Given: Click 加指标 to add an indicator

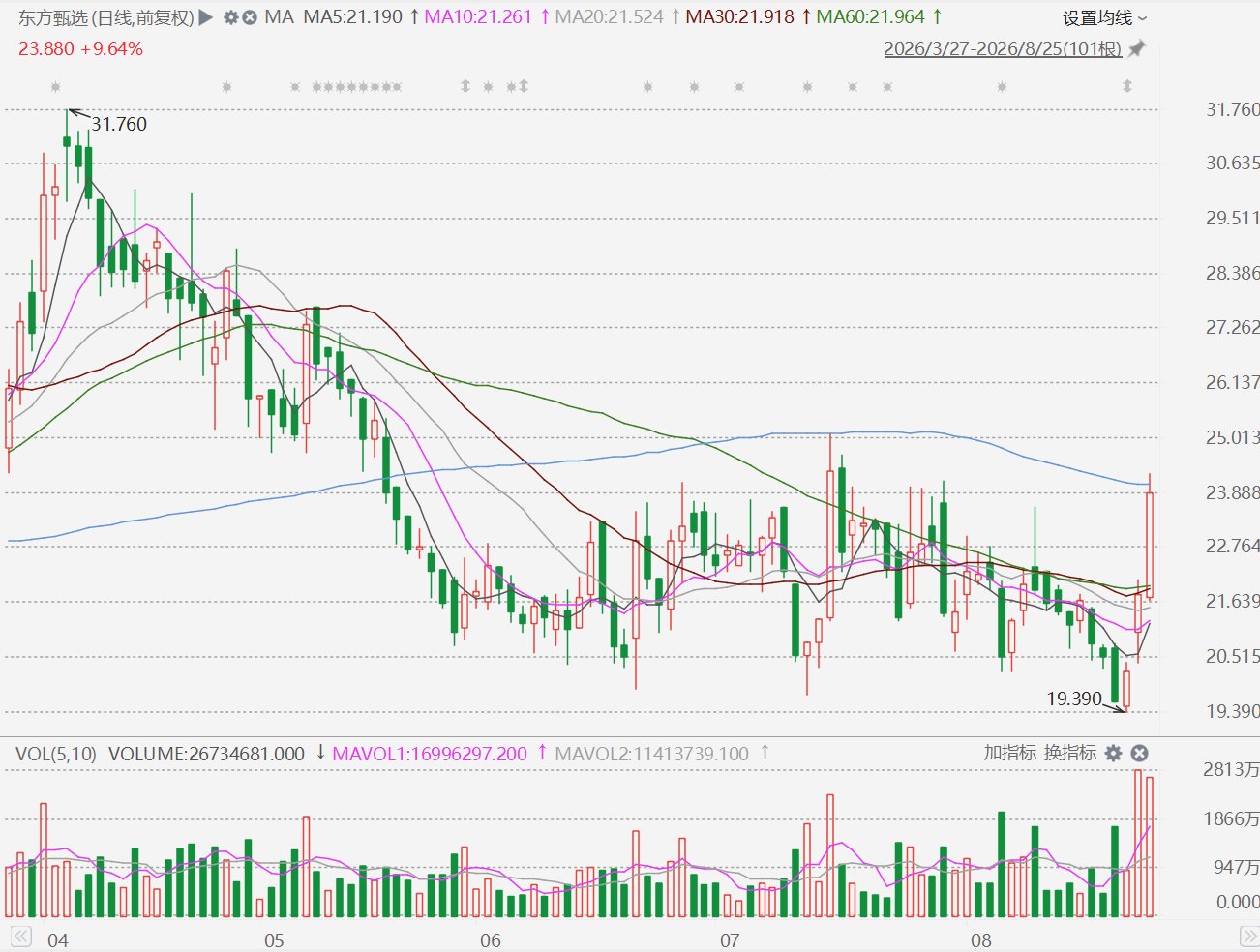Looking at the screenshot, I should pos(1010,753).
